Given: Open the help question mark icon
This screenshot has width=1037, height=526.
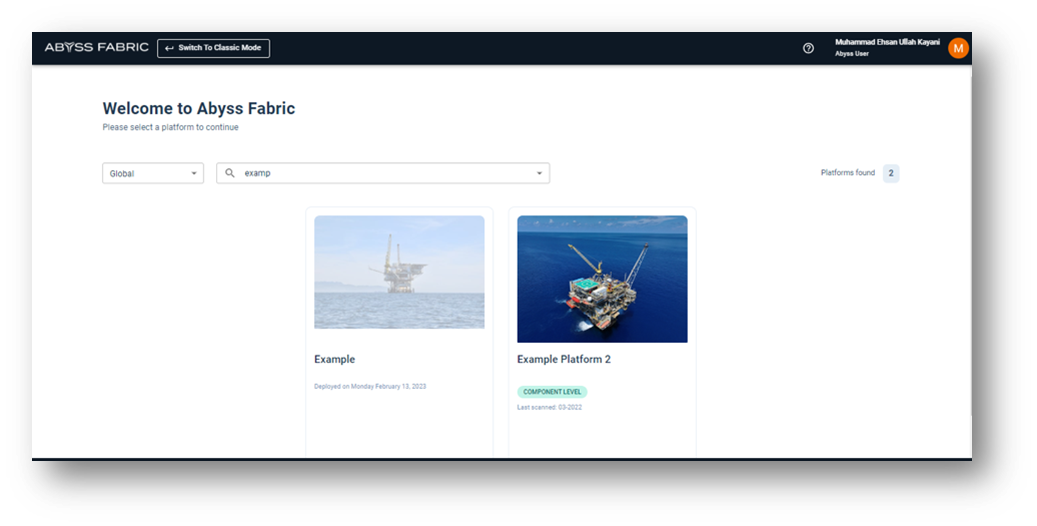Looking at the screenshot, I should [x=808, y=48].
